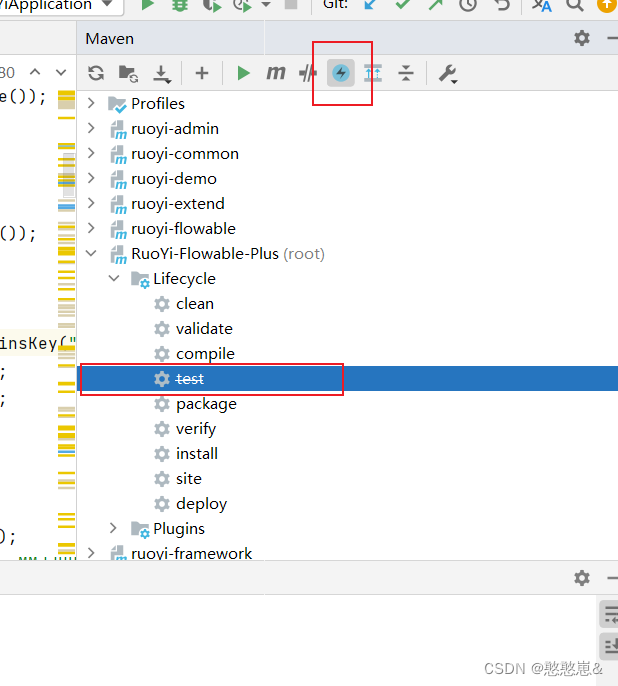Toggle Maven offline mode

[308, 73]
